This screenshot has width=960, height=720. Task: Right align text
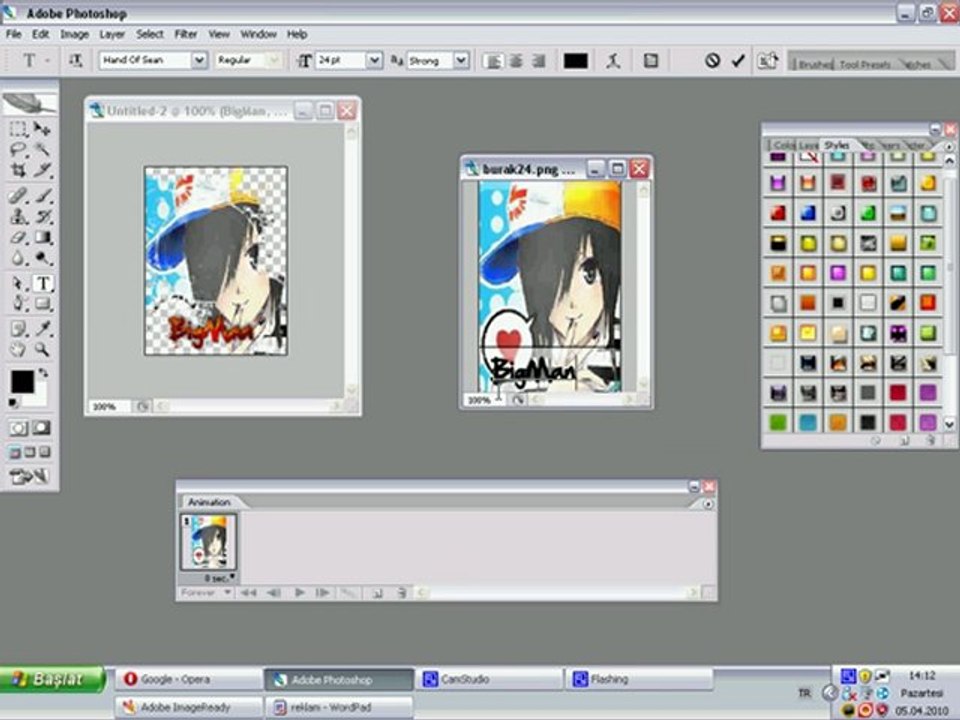click(x=539, y=61)
